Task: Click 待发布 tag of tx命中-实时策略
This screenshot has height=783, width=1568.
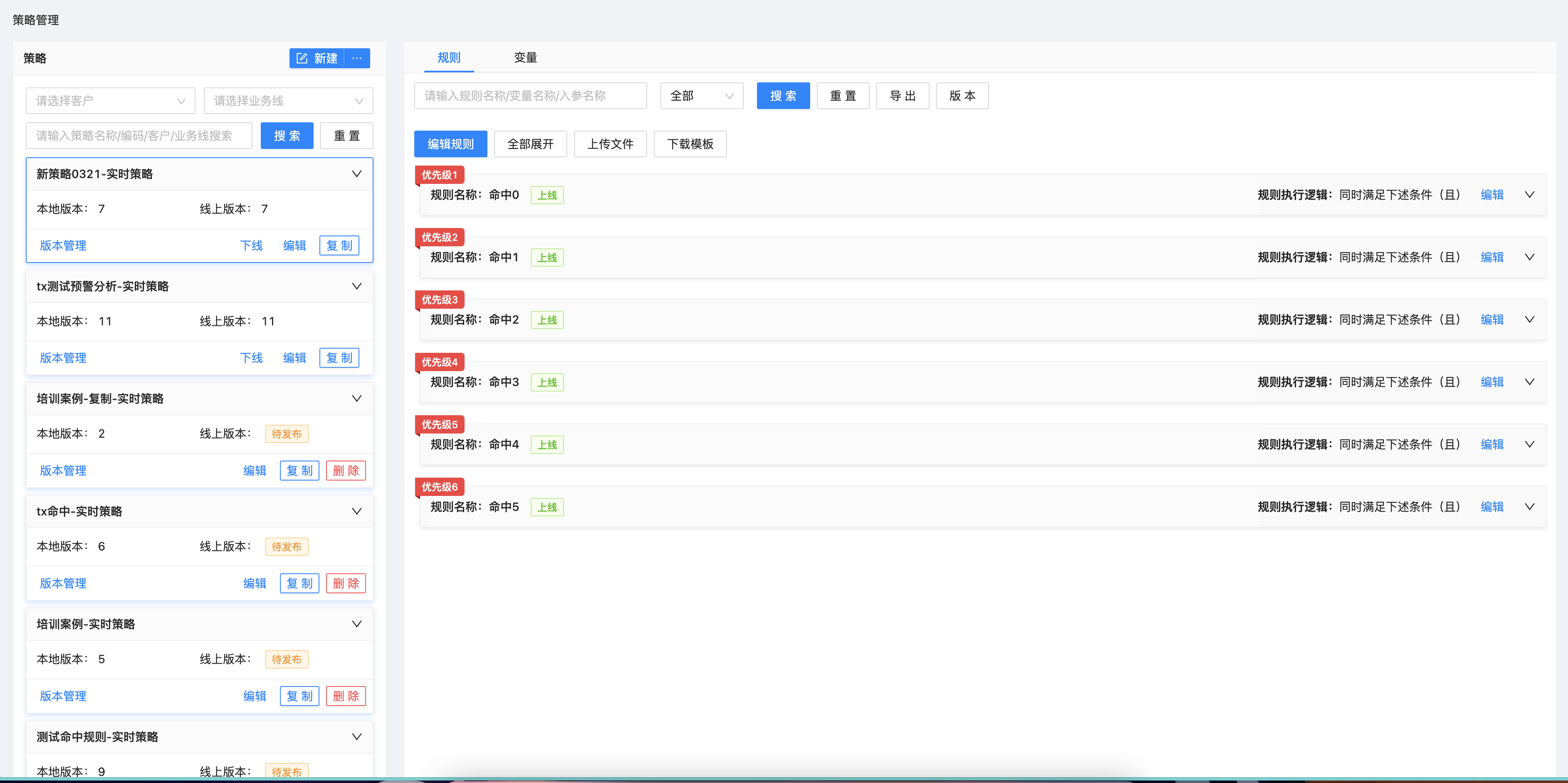Action: 286,547
